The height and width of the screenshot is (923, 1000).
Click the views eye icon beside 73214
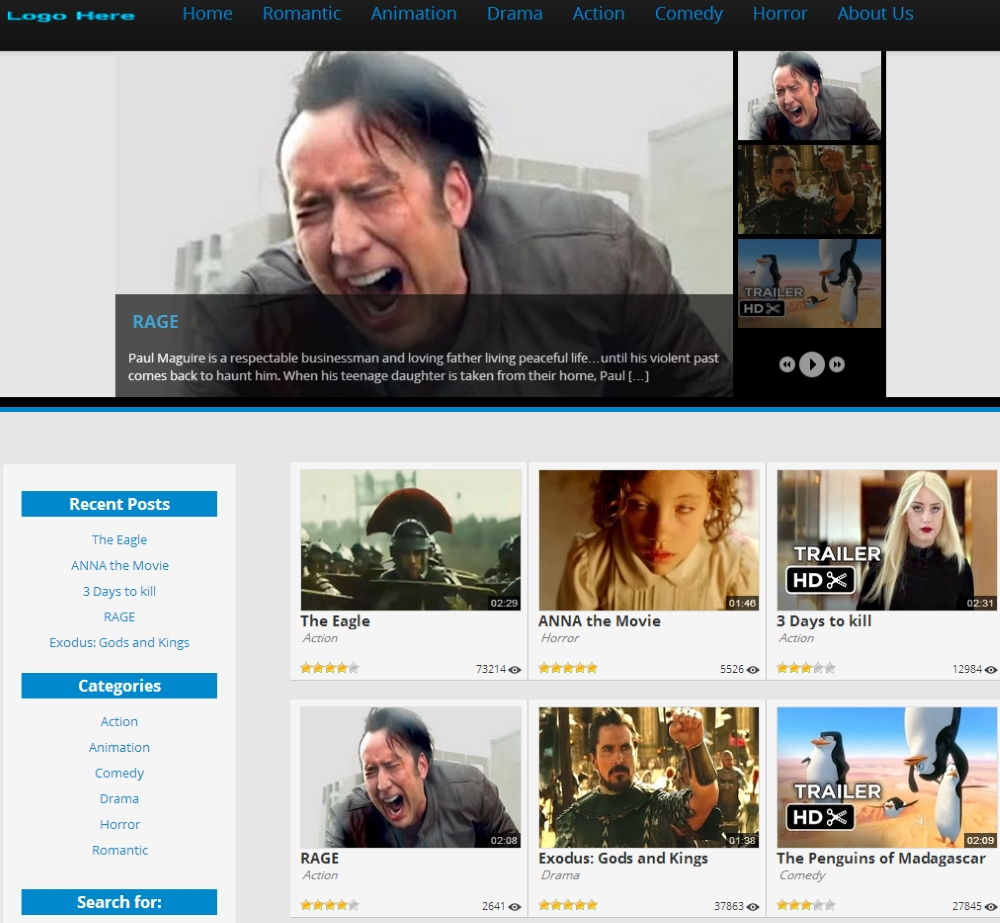515,670
